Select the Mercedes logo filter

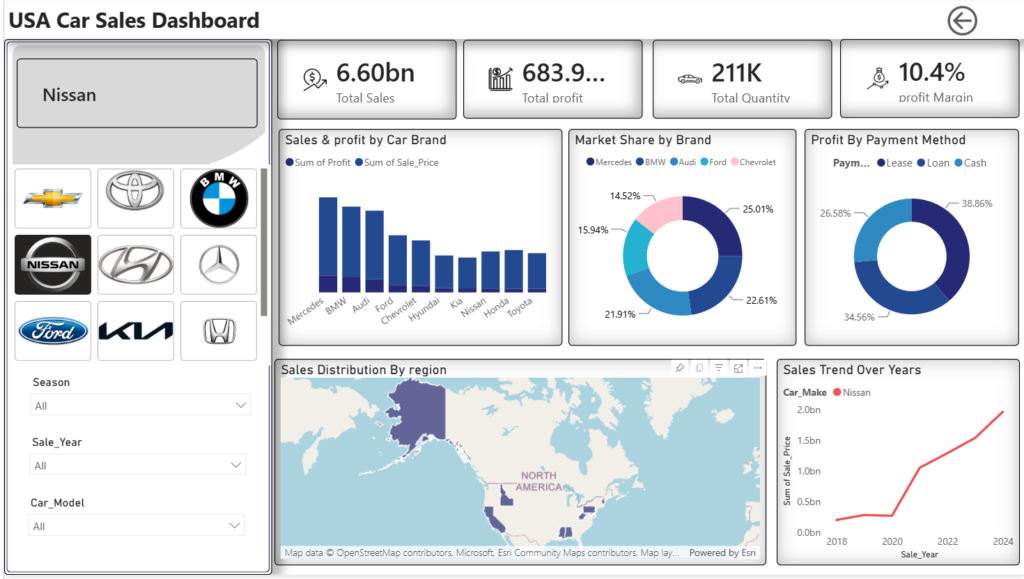pos(219,264)
